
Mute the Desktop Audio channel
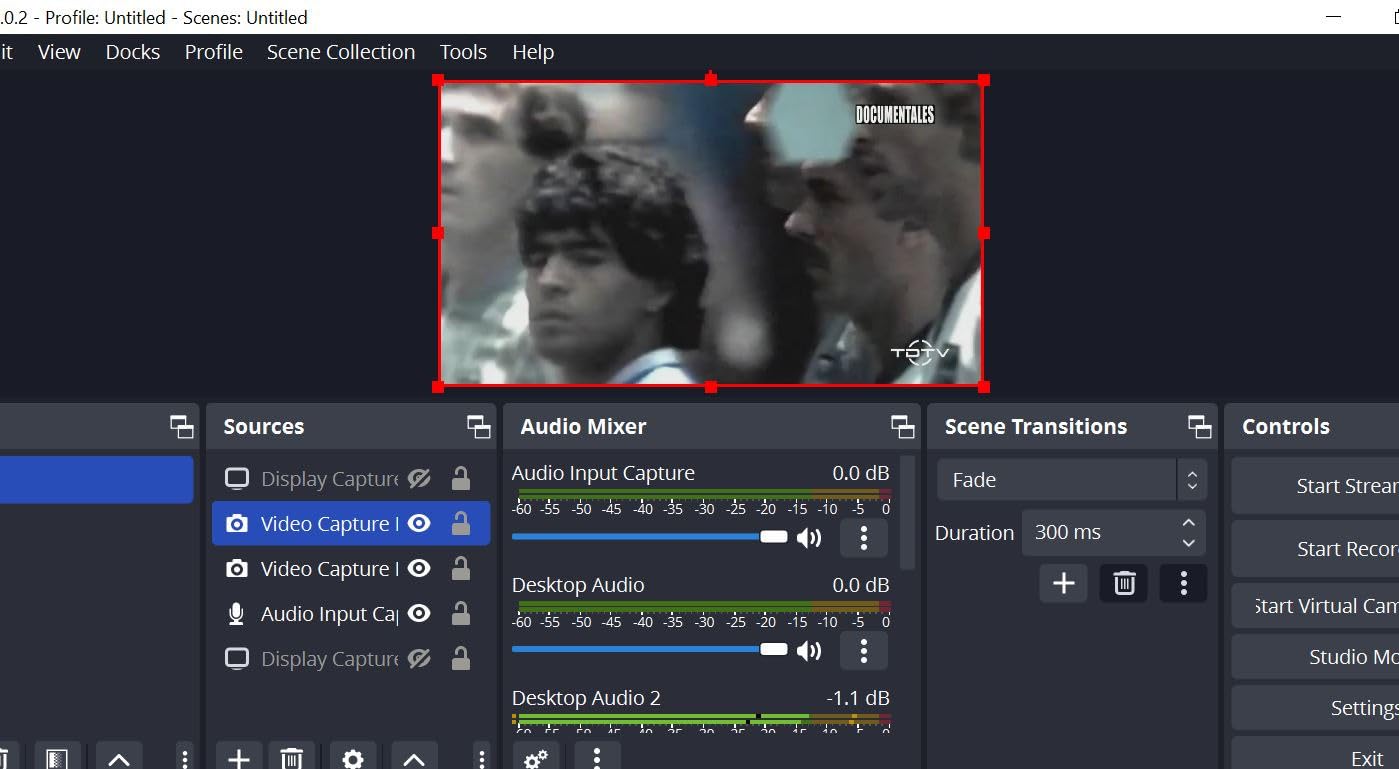(809, 651)
